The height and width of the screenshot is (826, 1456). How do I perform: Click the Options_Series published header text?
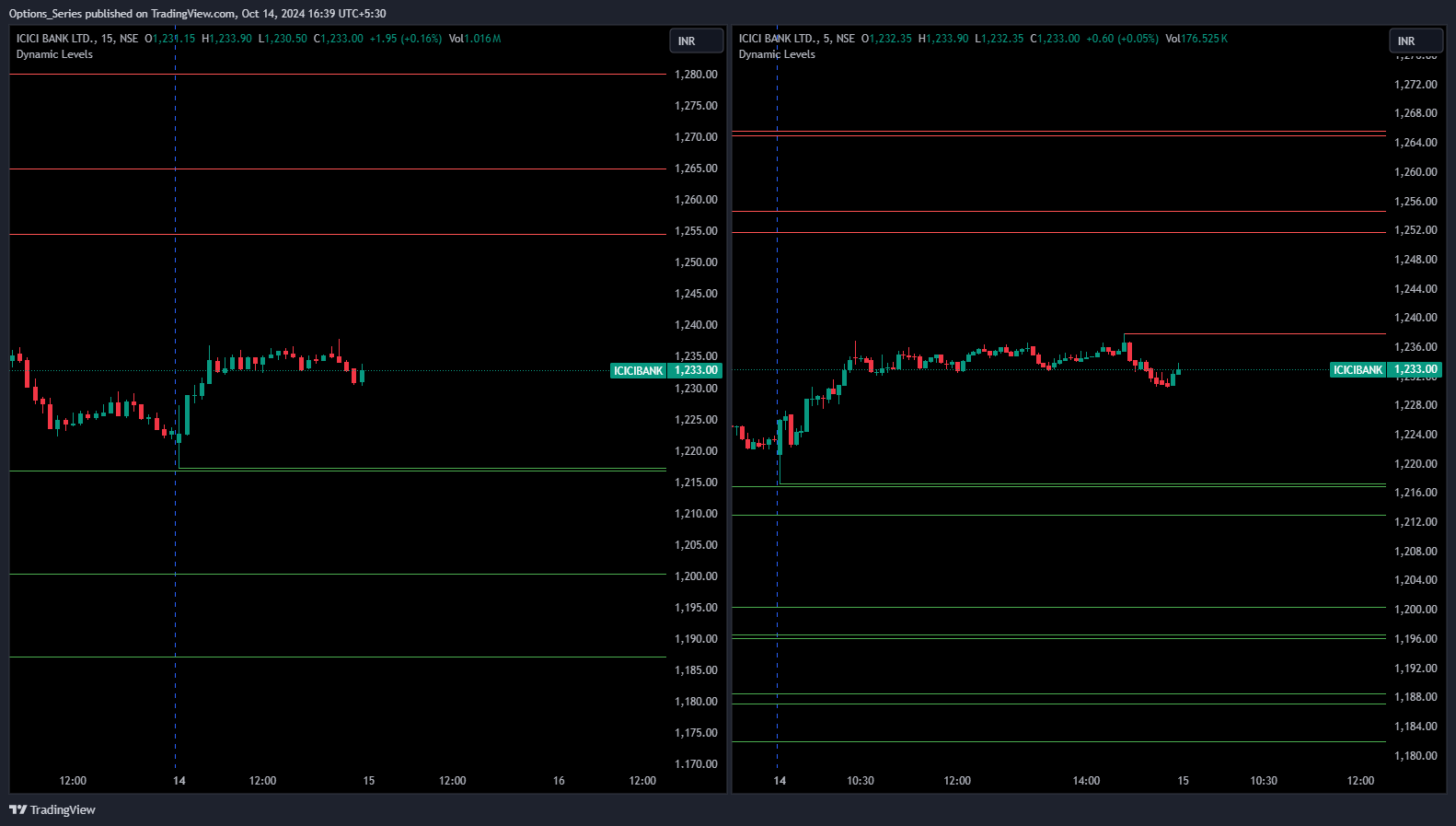198,14
